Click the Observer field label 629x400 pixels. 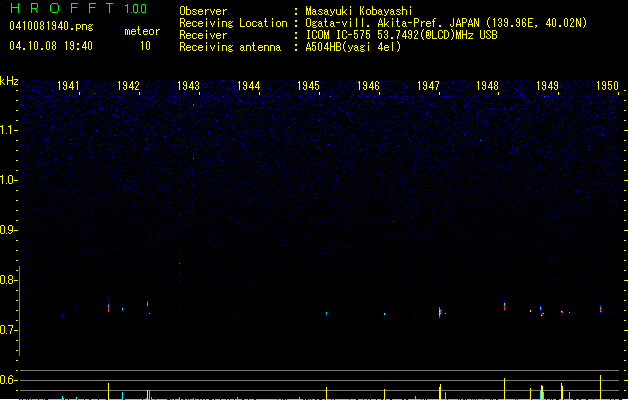(x=203, y=11)
